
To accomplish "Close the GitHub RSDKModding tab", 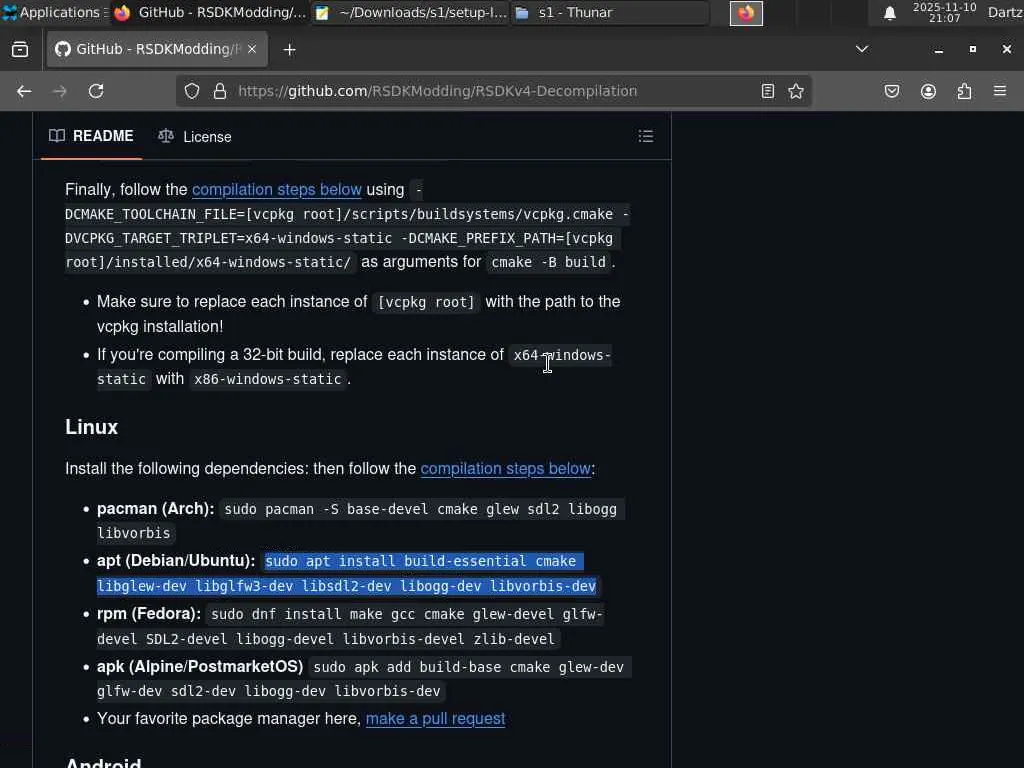I will coord(252,49).
